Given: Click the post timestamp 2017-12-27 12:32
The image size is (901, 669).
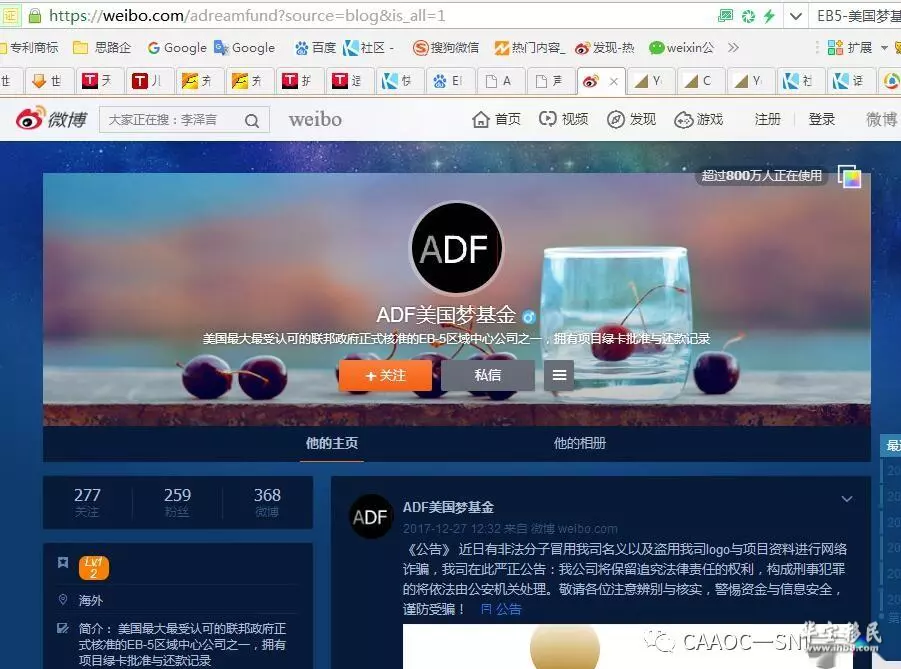Looking at the screenshot, I should pyautogui.click(x=451, y=529).
